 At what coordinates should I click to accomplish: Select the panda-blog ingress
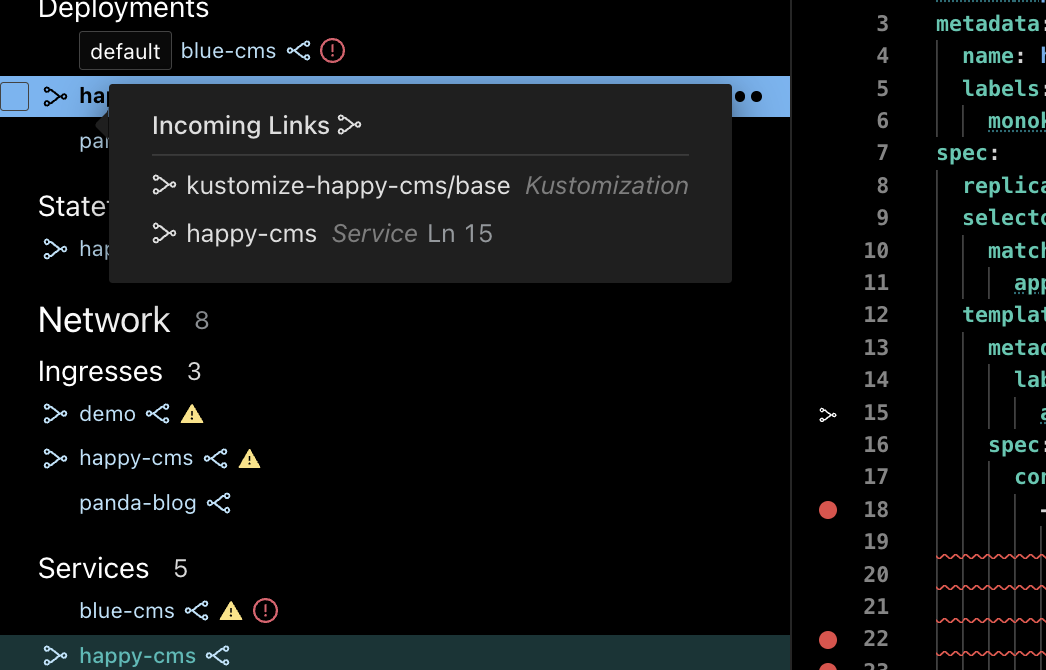138,502
